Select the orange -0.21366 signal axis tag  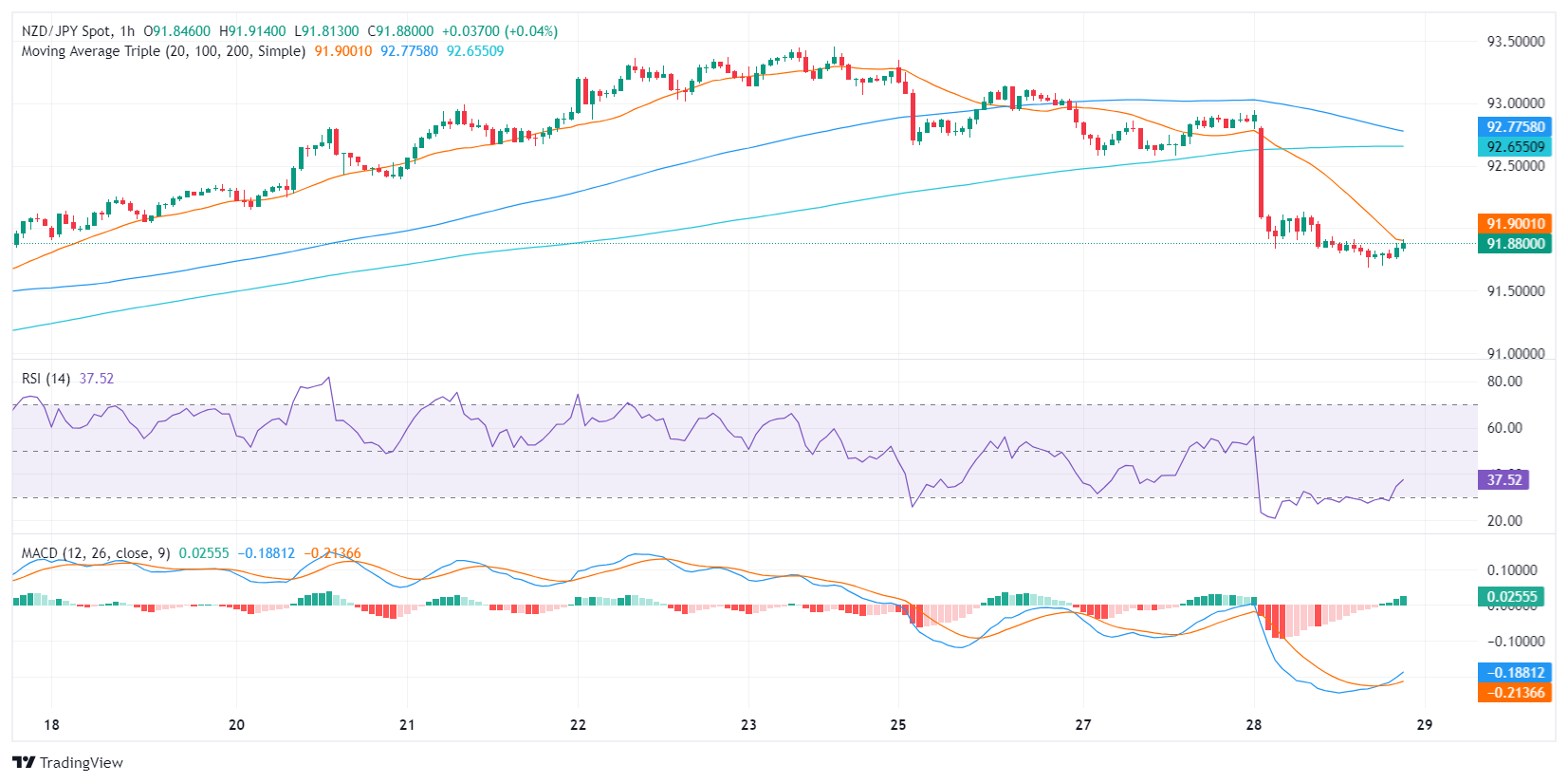point(1515,693)
